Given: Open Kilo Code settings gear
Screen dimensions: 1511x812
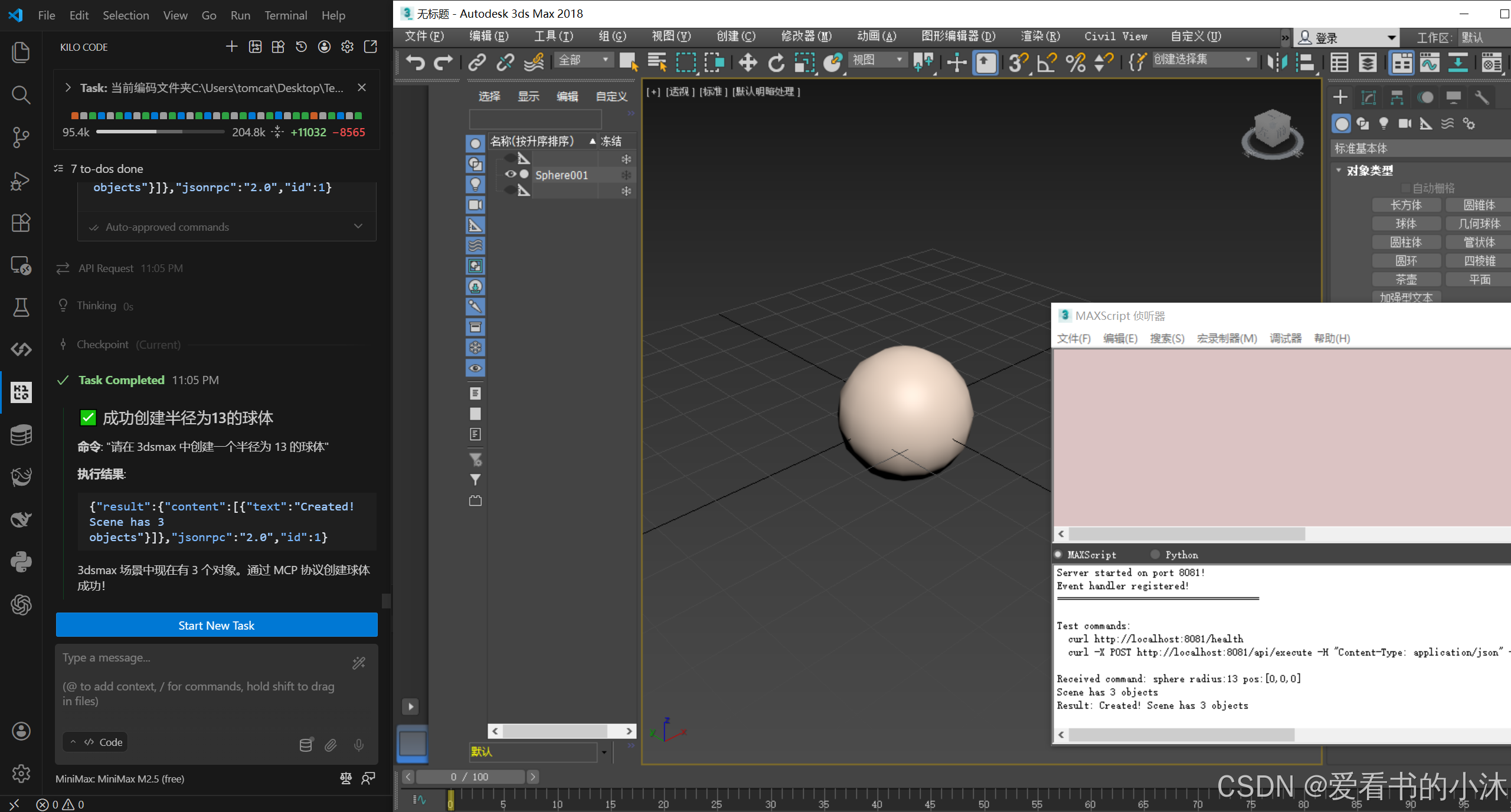Looking at the screenshot, I should [347, 47].
